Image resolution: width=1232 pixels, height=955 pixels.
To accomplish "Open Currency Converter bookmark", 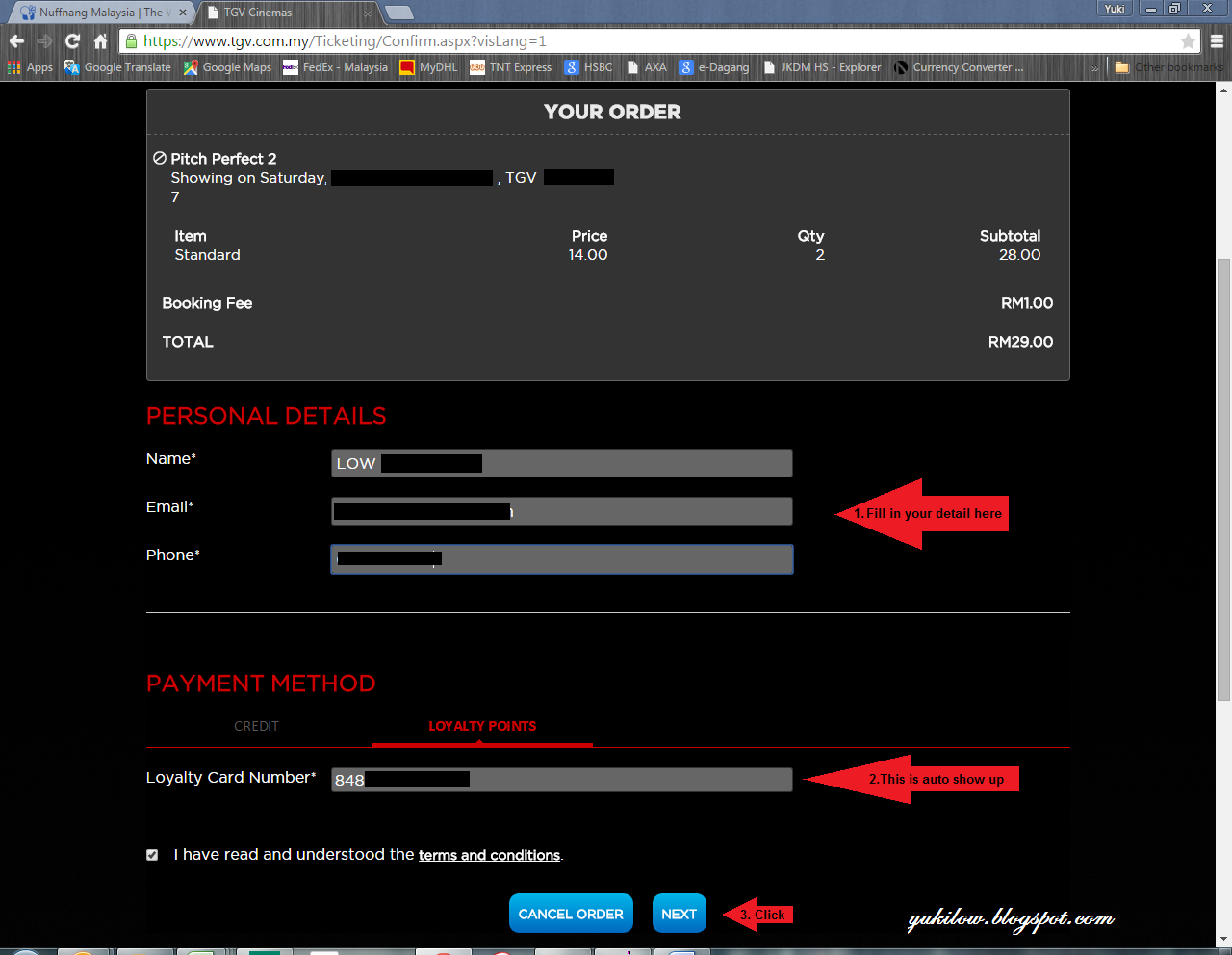I will point(959,67).
